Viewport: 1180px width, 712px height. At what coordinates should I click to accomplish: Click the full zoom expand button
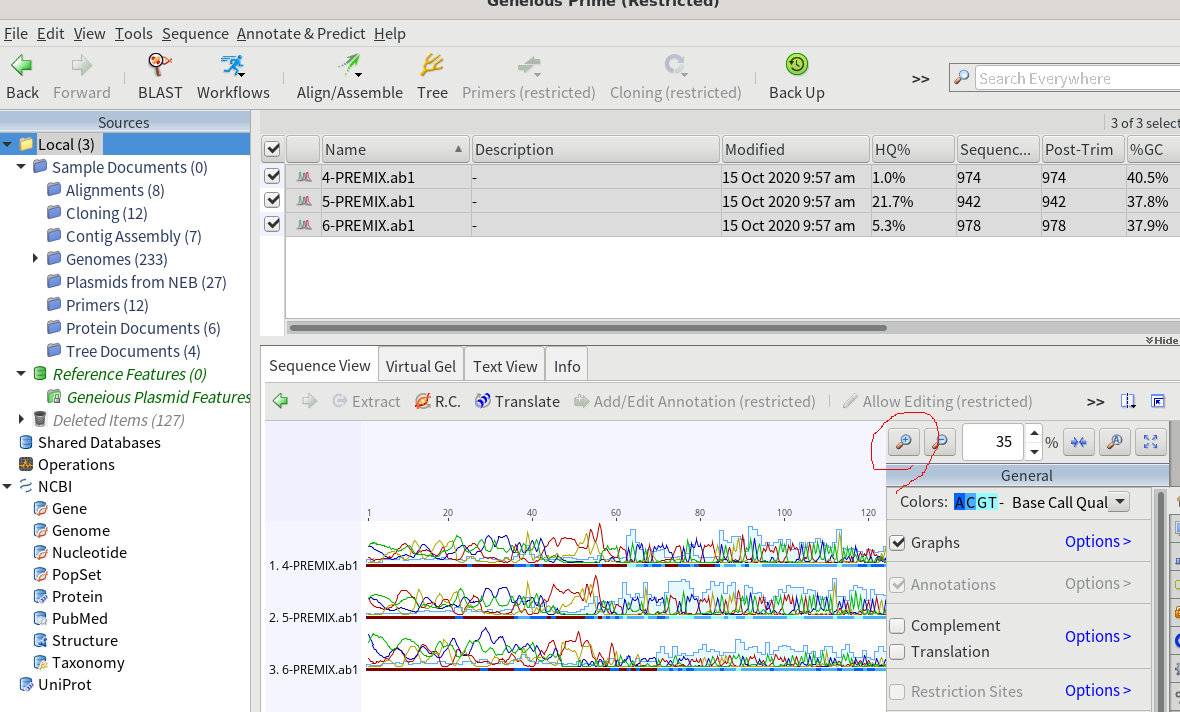click(1151, 442)
